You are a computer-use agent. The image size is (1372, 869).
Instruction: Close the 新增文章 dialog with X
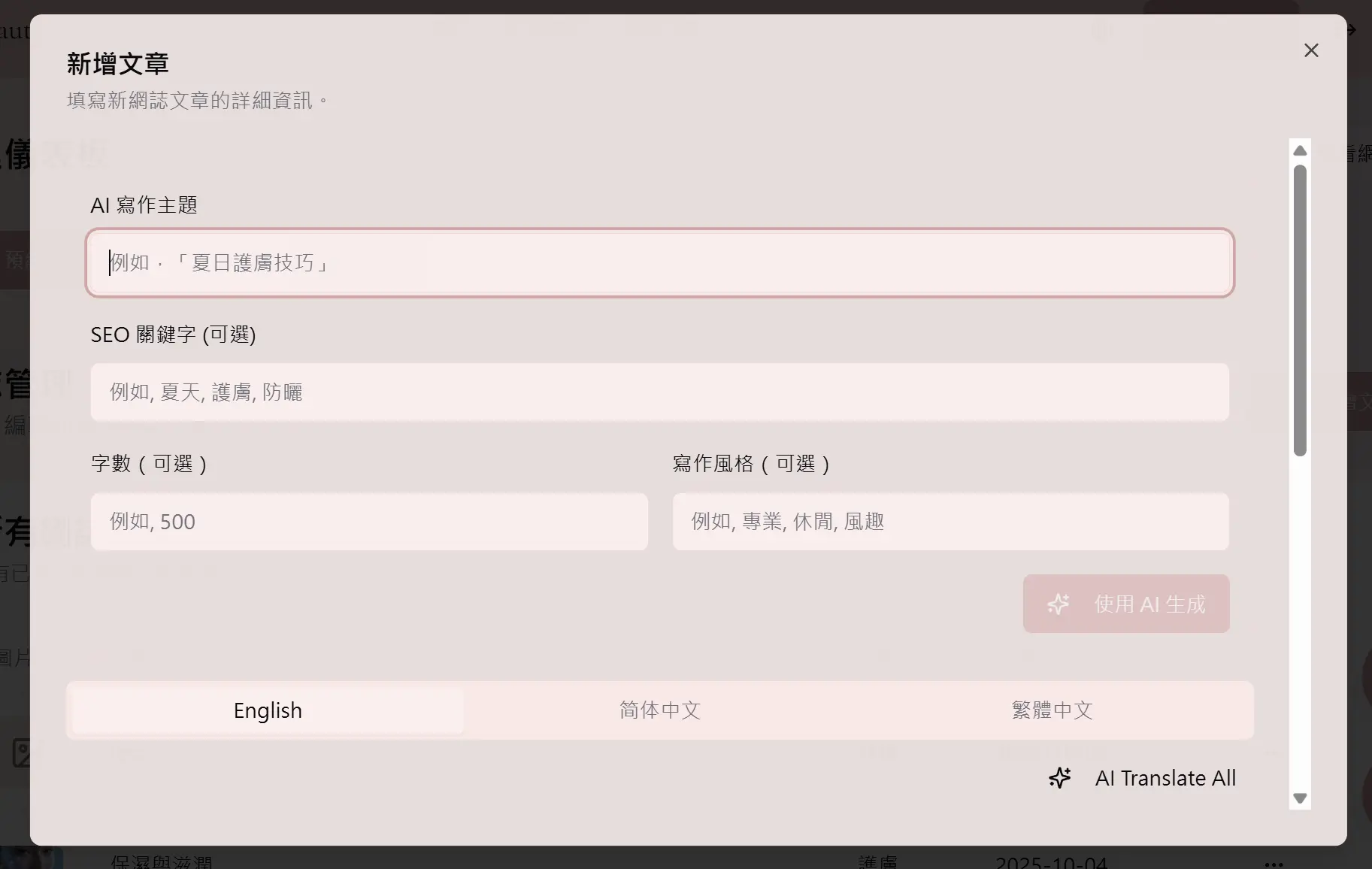[1311, 50]
